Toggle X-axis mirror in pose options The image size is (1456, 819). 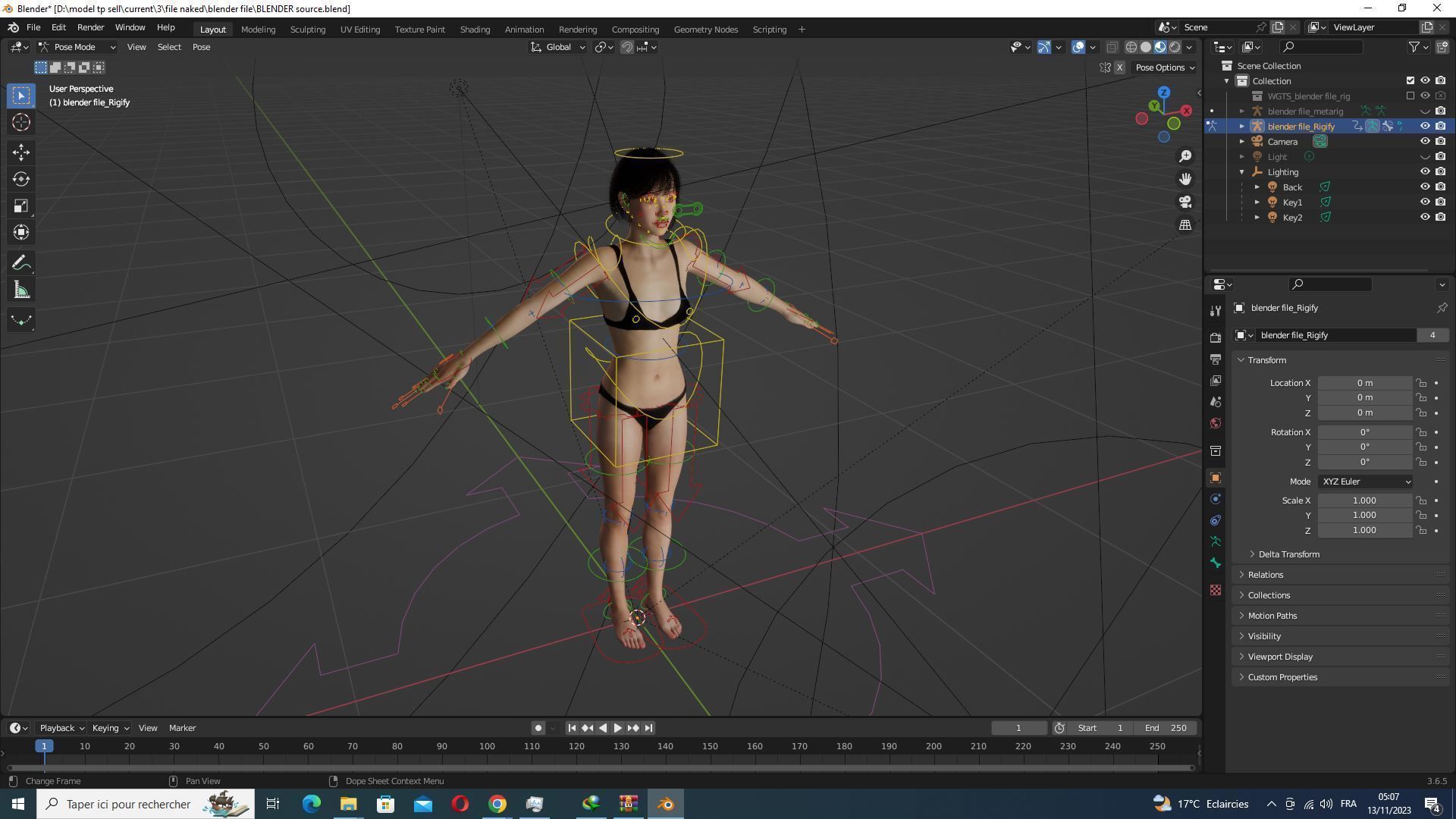1119,67
